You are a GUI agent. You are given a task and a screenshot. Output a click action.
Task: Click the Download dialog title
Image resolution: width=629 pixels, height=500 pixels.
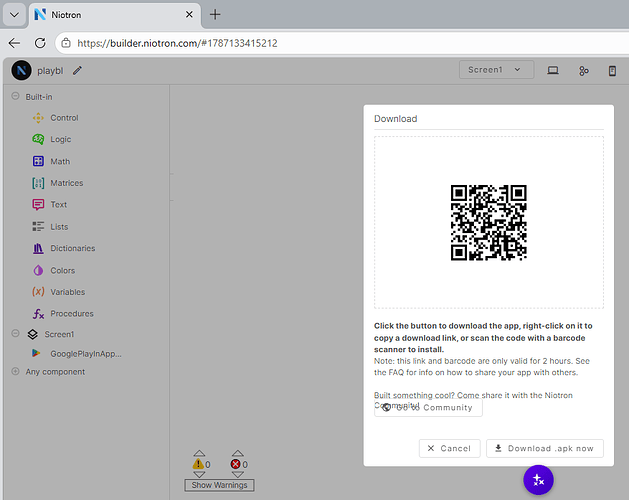pyautogui.click(x=396, y=119)
